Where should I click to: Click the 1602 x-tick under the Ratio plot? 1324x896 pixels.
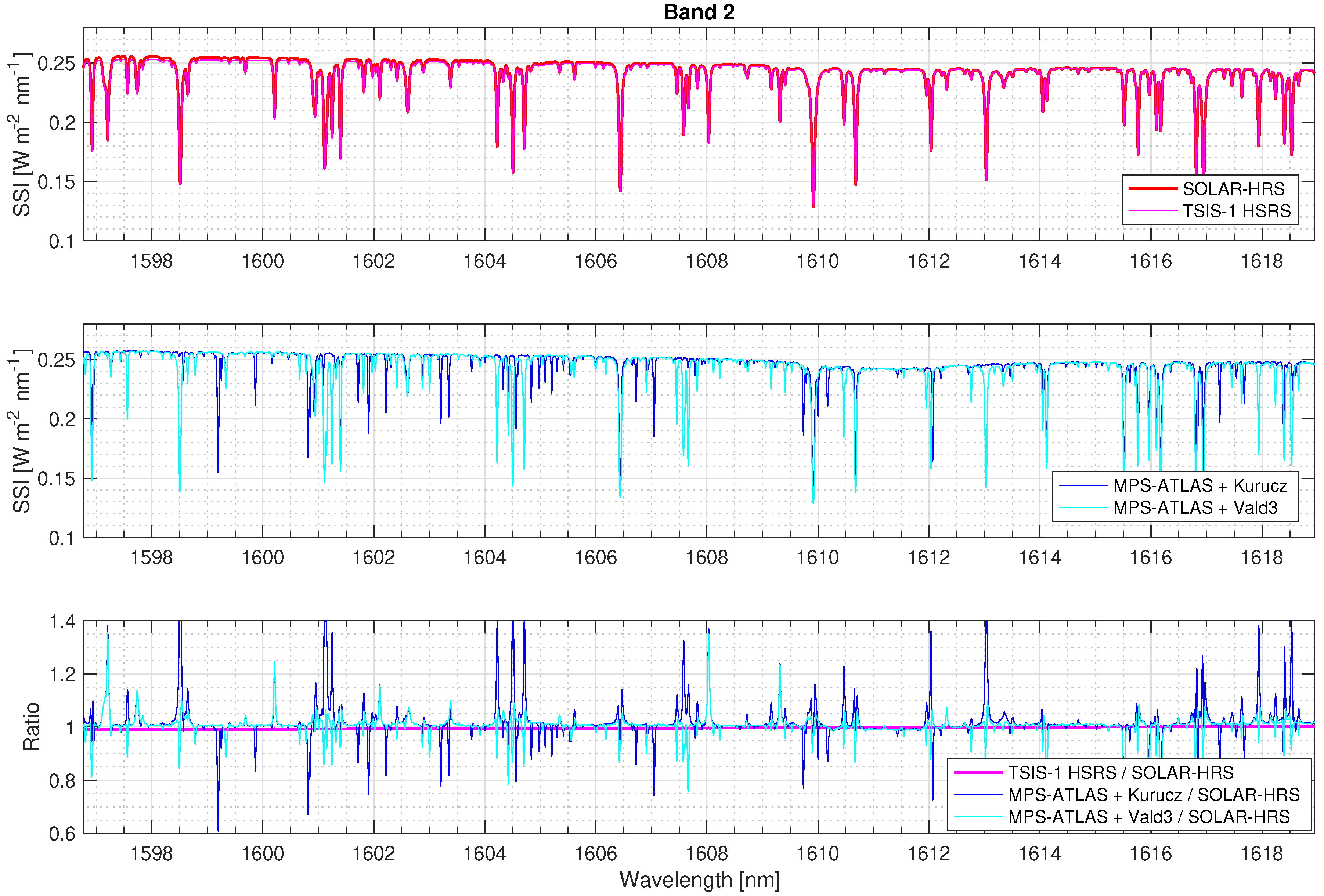coord(374,853)
